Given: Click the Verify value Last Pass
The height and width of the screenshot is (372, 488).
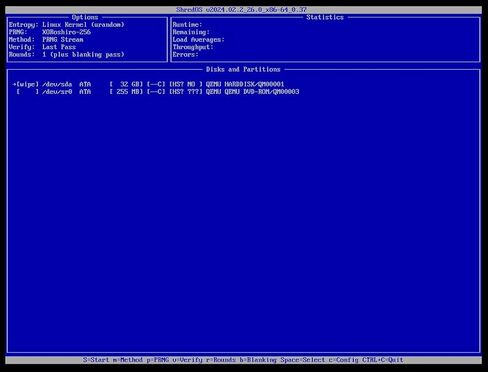Looking at the screenshot, I should click(x=59, y=47).
